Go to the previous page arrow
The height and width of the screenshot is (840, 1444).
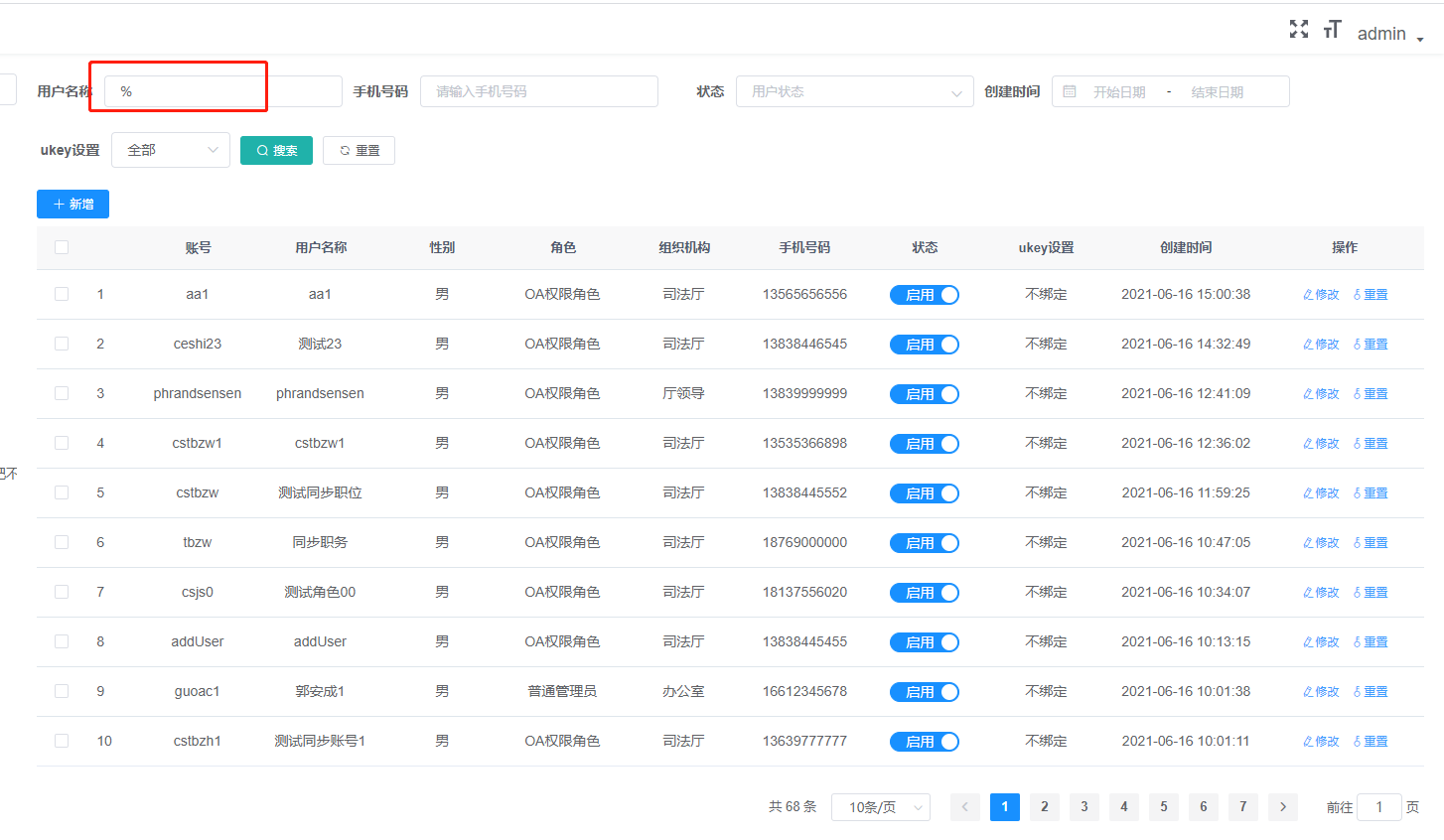965,807
